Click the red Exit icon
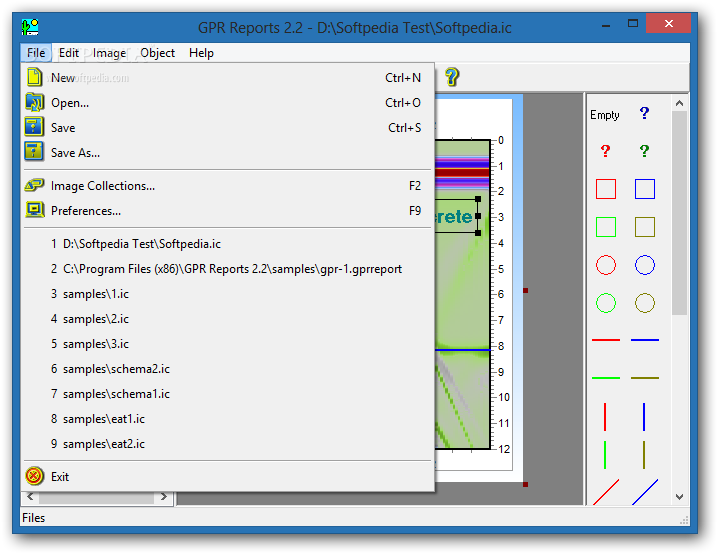The height and width of the screenshot is (554, 718). click(x=34, y=476)
